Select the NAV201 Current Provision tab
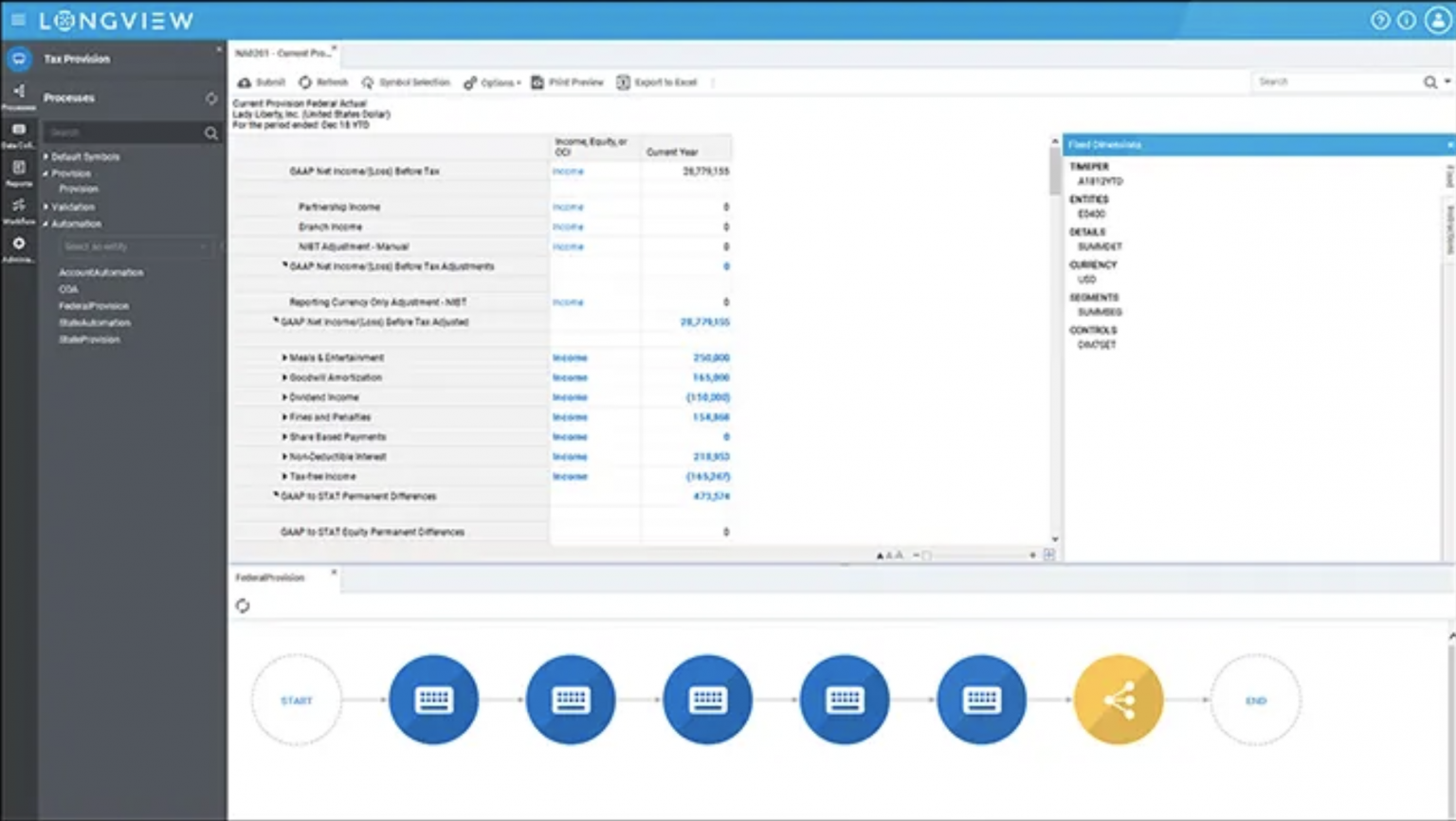Viewport: 1456px width, 821px height. (284, 54)
